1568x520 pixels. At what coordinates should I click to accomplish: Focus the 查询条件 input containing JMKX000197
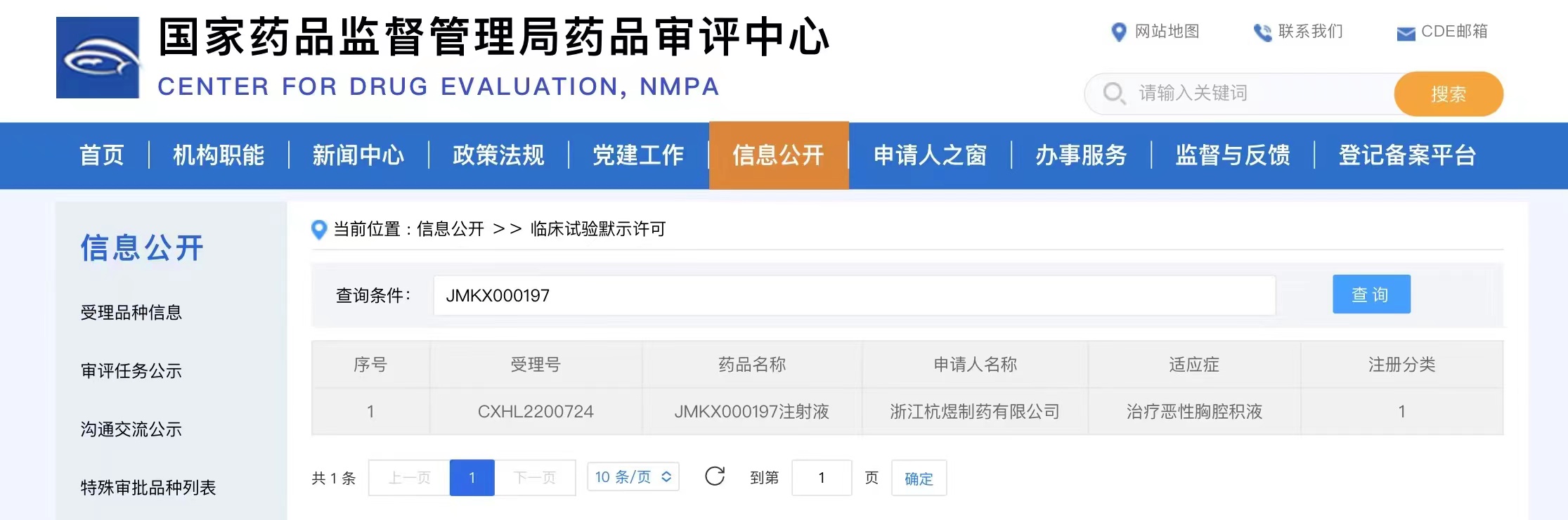click(854, 295)
